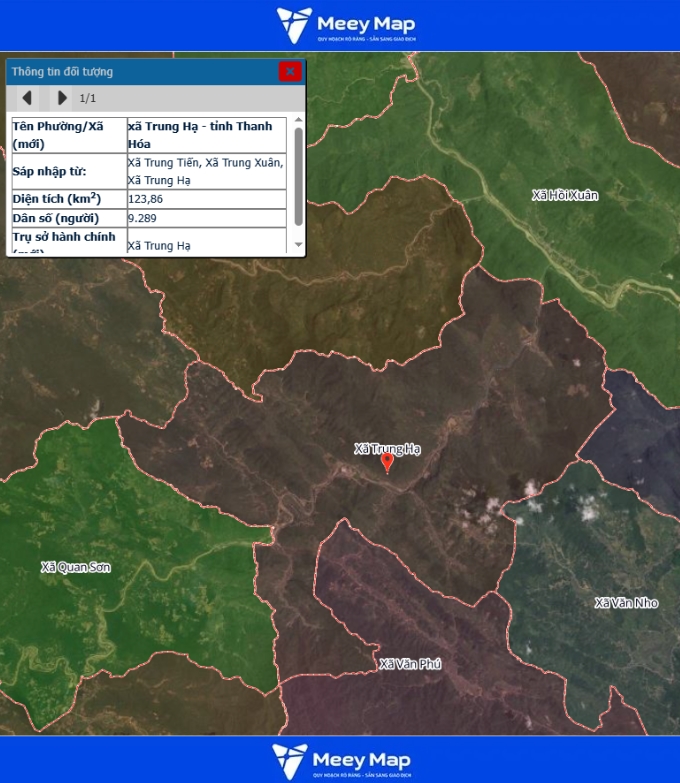Select the Xã Quan Sơn region label
The width and height of the screenshot is (680, 783).
click(x=76, y=567)
